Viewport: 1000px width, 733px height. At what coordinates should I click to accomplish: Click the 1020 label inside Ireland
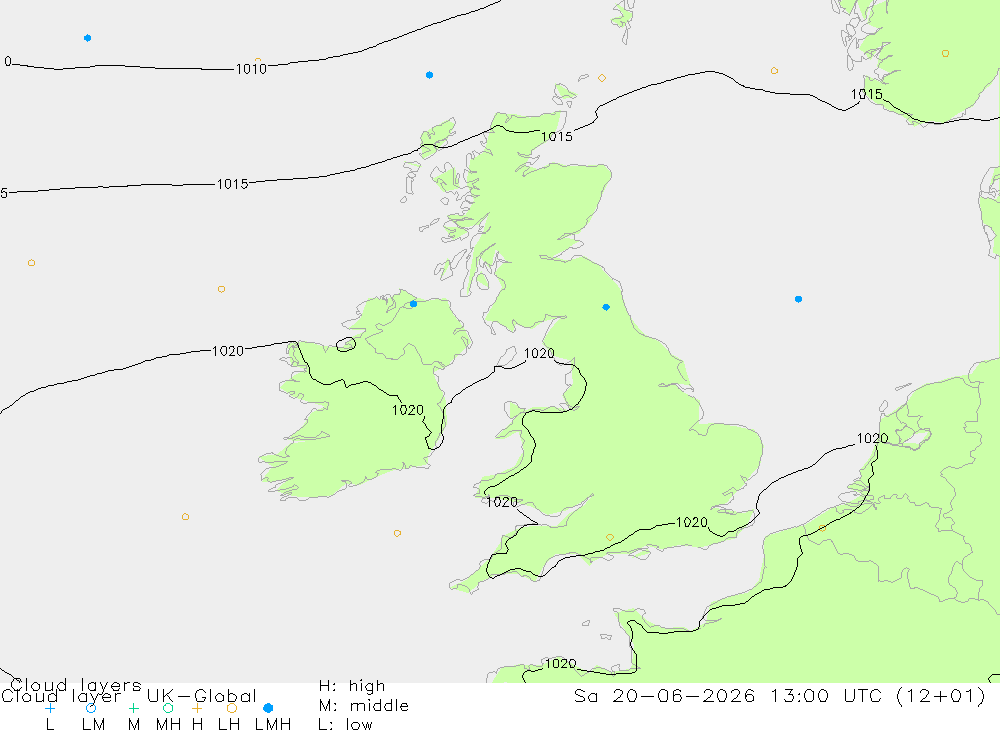point(408,410)
